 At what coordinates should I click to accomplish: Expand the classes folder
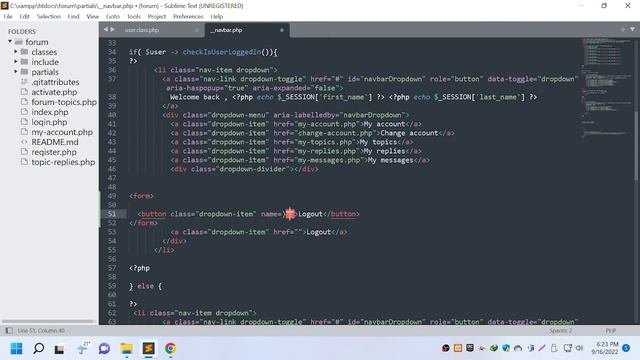pyautogui.click(x=16, y=51)
